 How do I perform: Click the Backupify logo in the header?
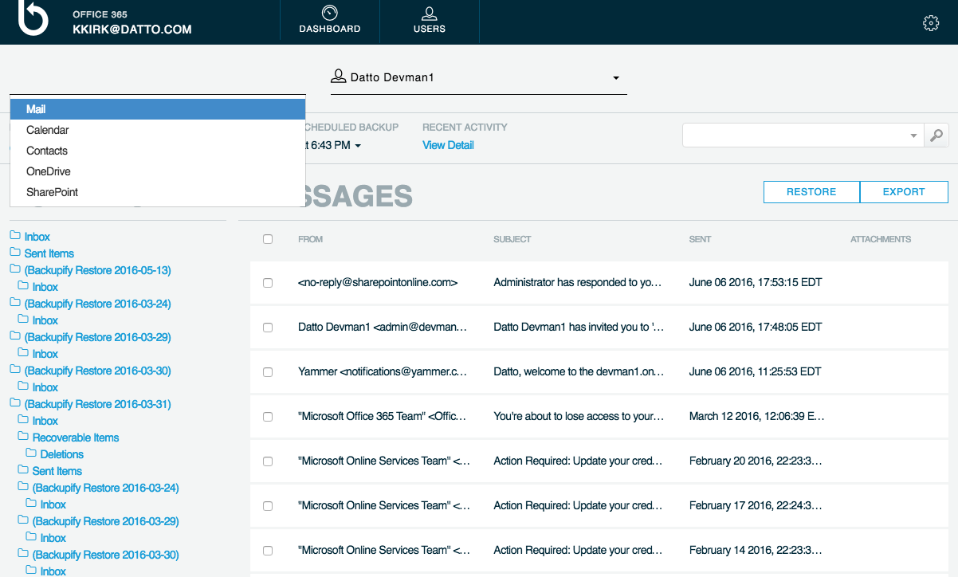[x=33, y=17]
